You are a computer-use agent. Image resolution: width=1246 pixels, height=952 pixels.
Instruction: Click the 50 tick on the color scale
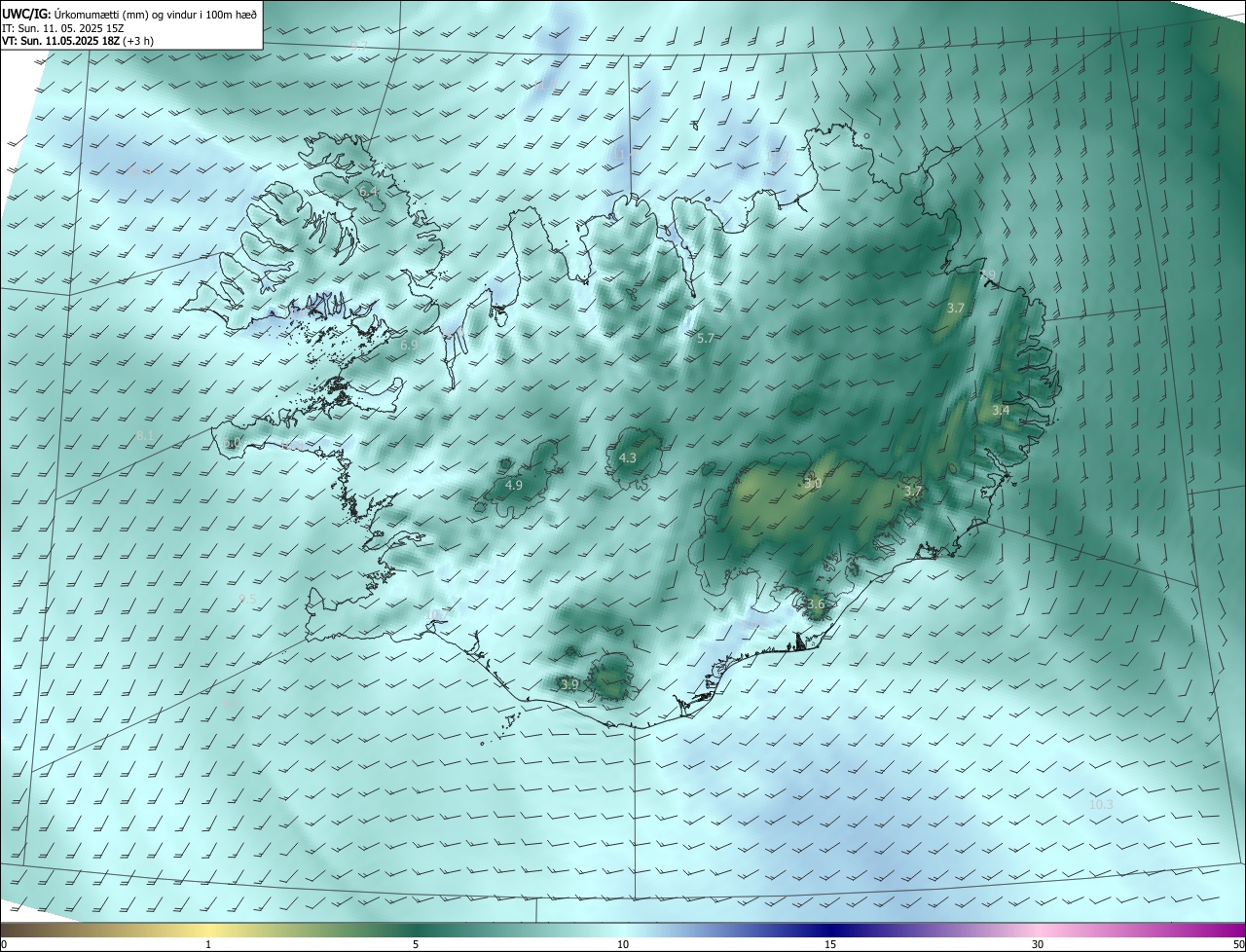click(1238, 944)
